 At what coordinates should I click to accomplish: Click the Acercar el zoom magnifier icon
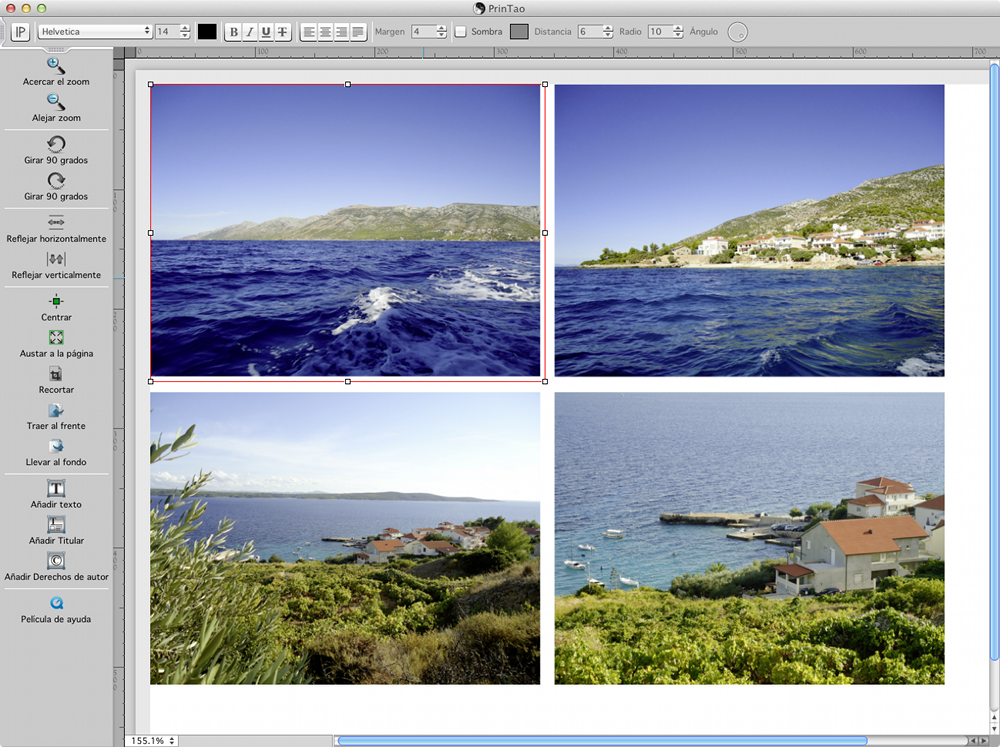[x=56, y=66]
